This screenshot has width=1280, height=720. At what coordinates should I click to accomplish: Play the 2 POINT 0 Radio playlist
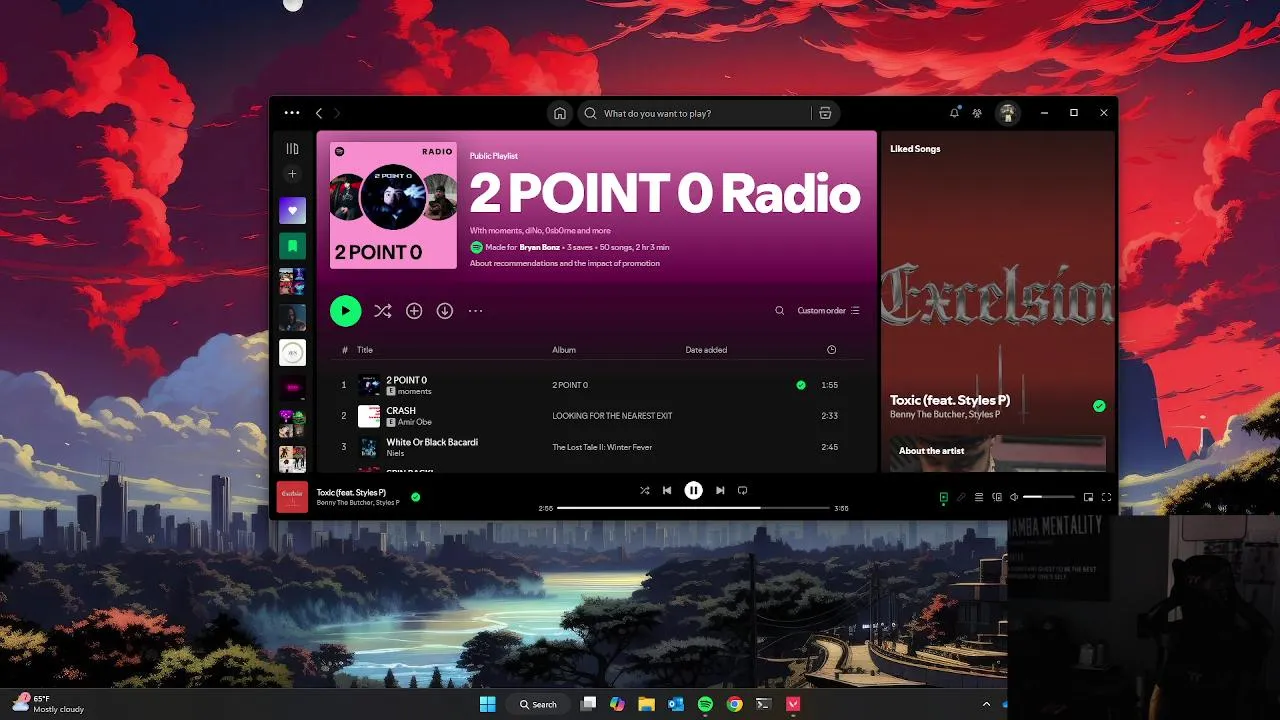(345, 311)
